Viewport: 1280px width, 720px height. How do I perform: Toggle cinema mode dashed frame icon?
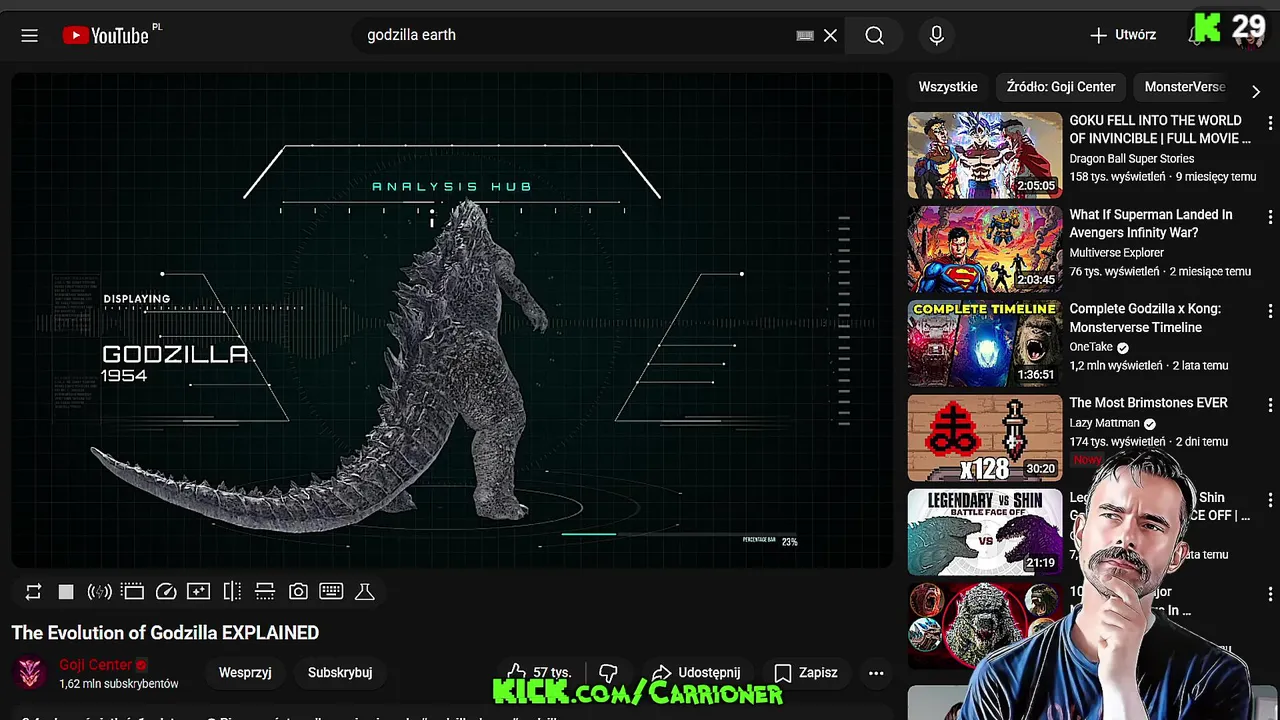click(x=133, y=592)
